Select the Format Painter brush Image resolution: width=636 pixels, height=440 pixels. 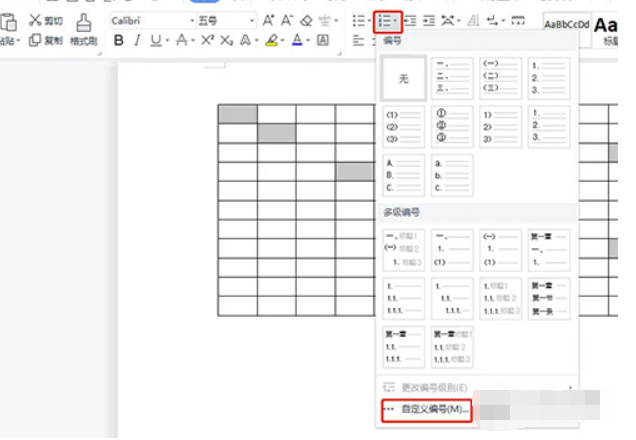pyautogui.click(x=84, y=29)
